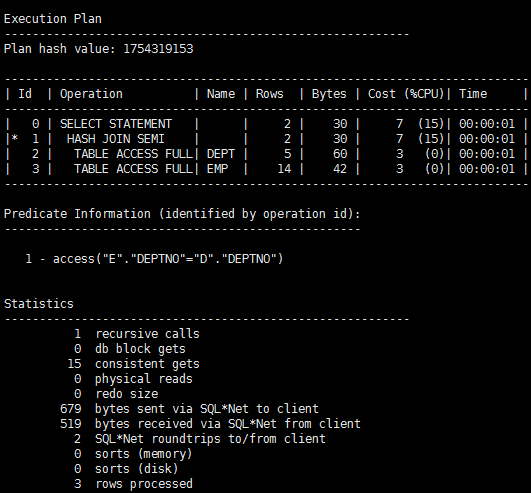Click the consistent gets statistic line
Screen dimensions: 531x493
(x=134, y=364)
